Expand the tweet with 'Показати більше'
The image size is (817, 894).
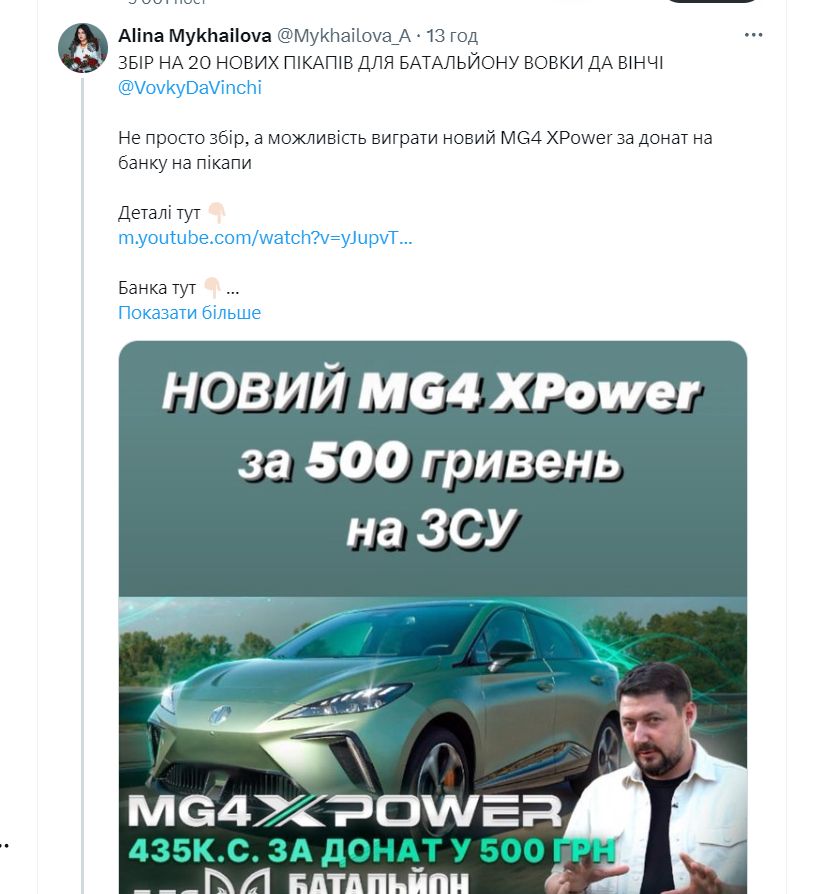(x=189, y=312)
